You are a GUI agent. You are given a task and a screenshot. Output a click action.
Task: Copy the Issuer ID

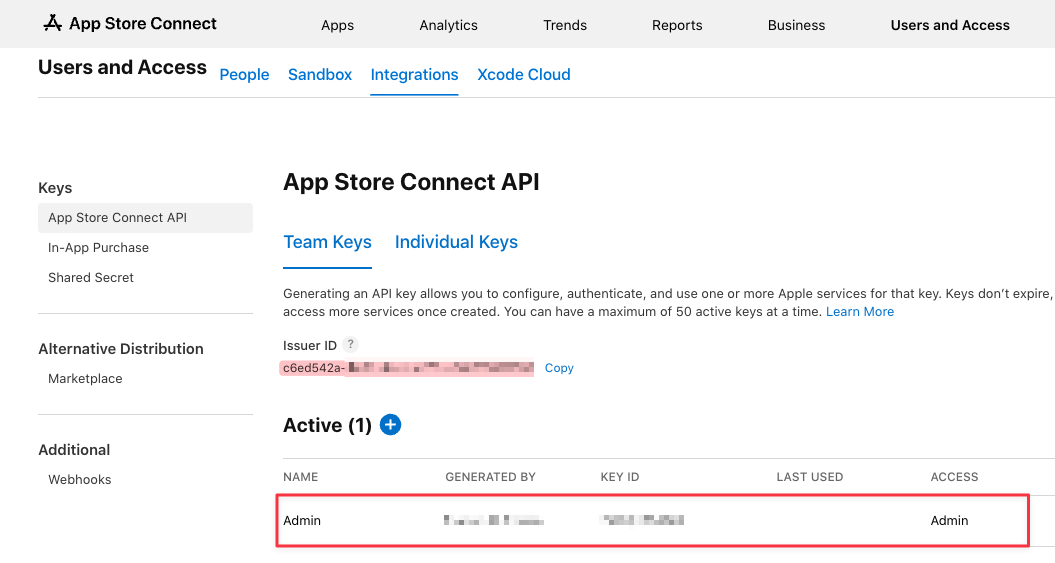coord(559,368)
